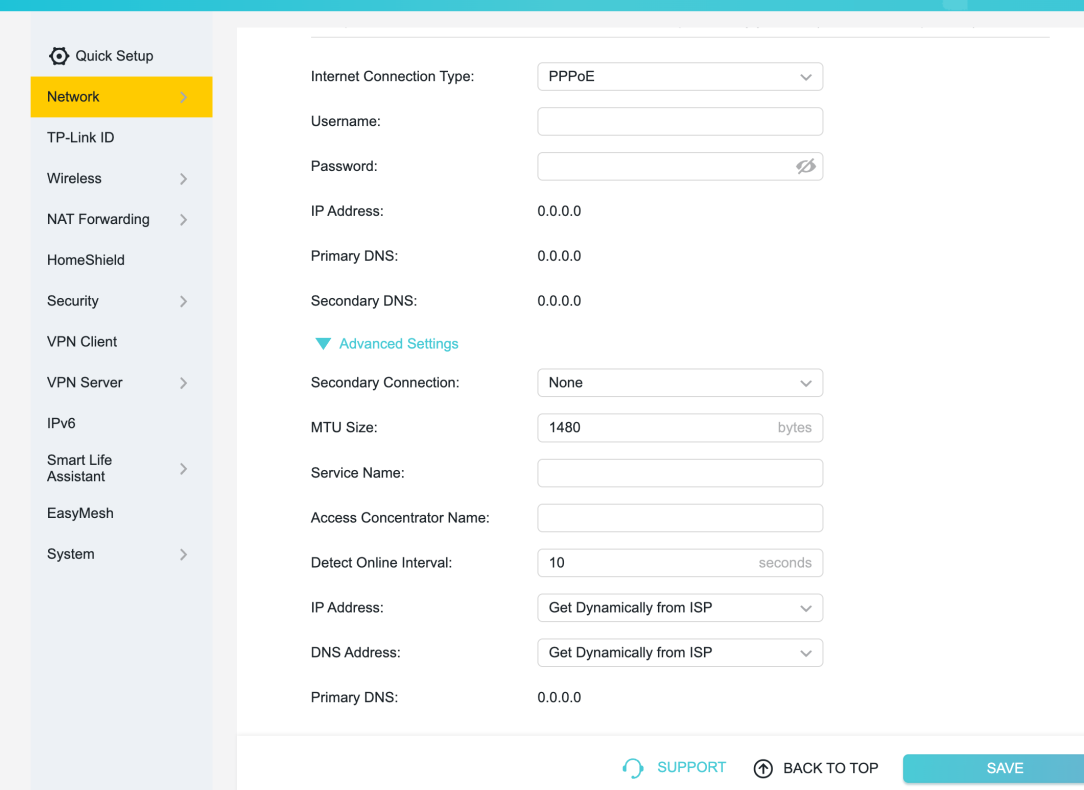The image size is (1084, 790).
Task: Click the SUPPORT link
Action: (691, 768)
